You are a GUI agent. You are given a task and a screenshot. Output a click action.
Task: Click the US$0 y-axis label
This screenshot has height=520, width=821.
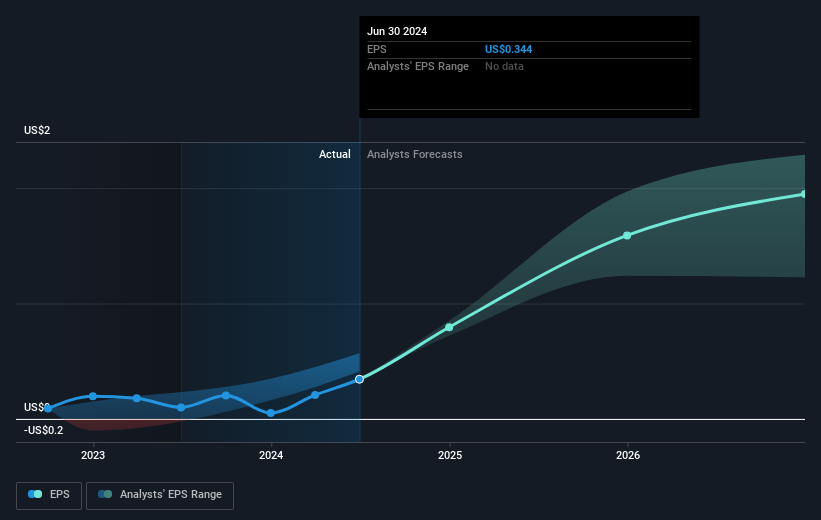pos(37,407)
